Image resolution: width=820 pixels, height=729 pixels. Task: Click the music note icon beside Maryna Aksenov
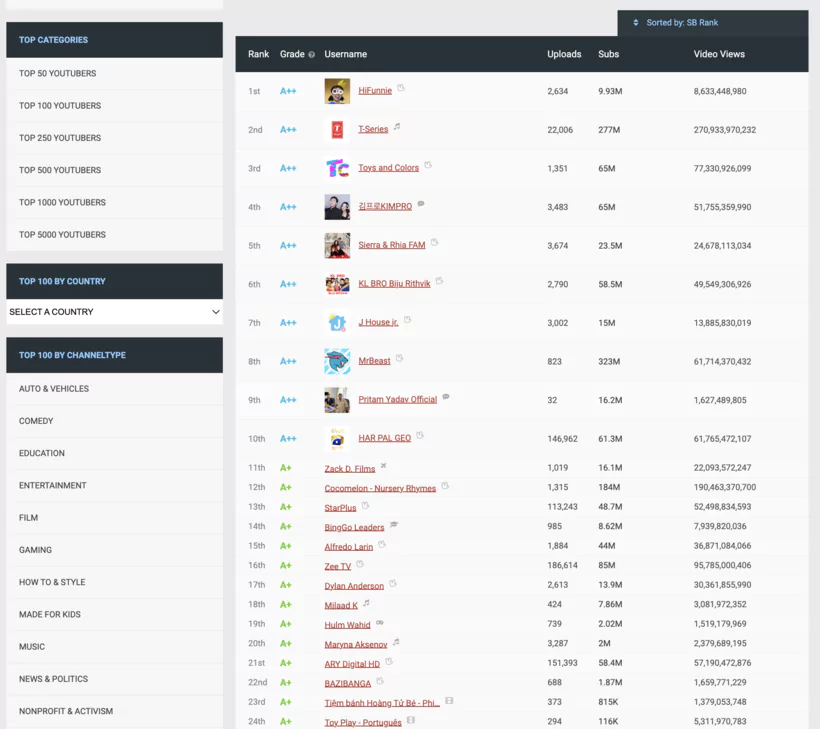point(396,642)
